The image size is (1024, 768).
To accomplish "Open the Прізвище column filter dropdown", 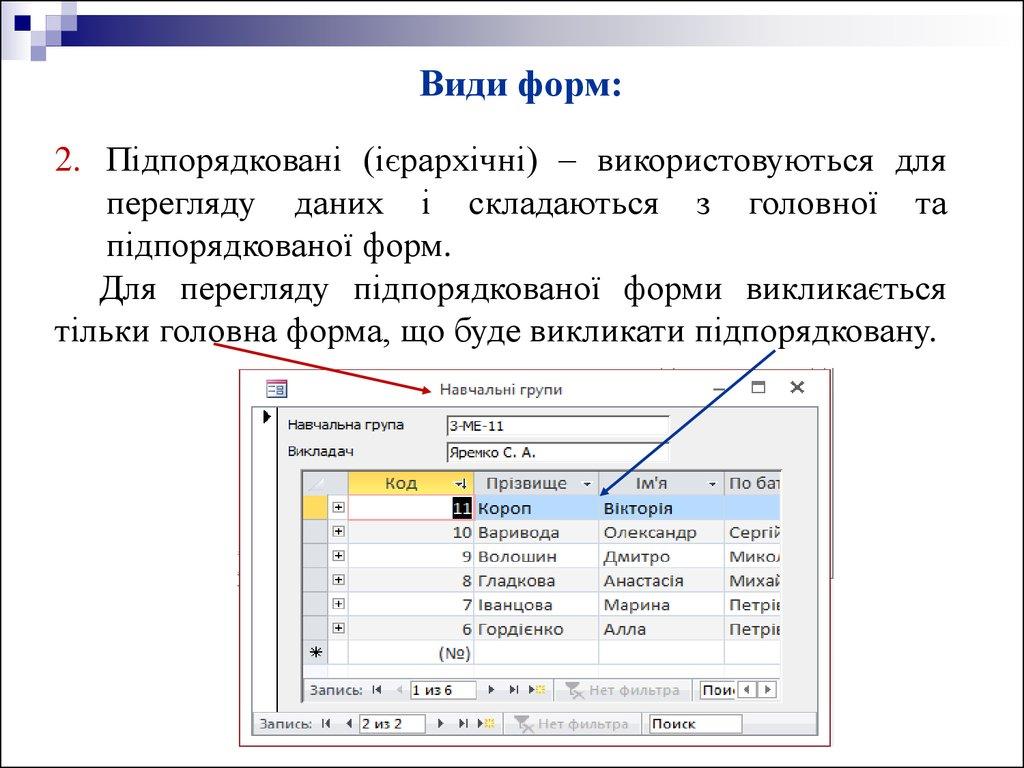I will 586,484.
